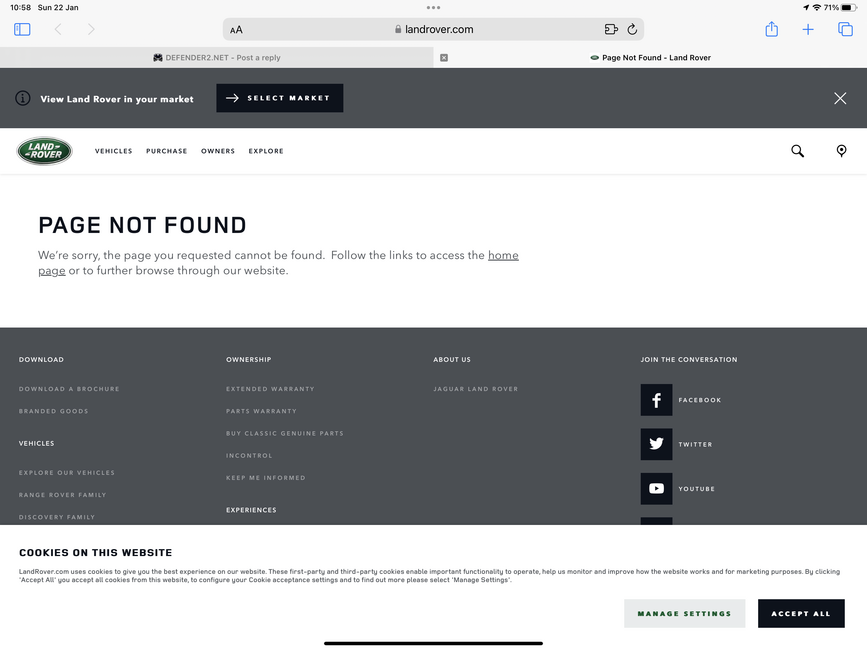Click Download a Brochure footer link
This screenshot has width=867, height=650.
click(x=69, y=389)
